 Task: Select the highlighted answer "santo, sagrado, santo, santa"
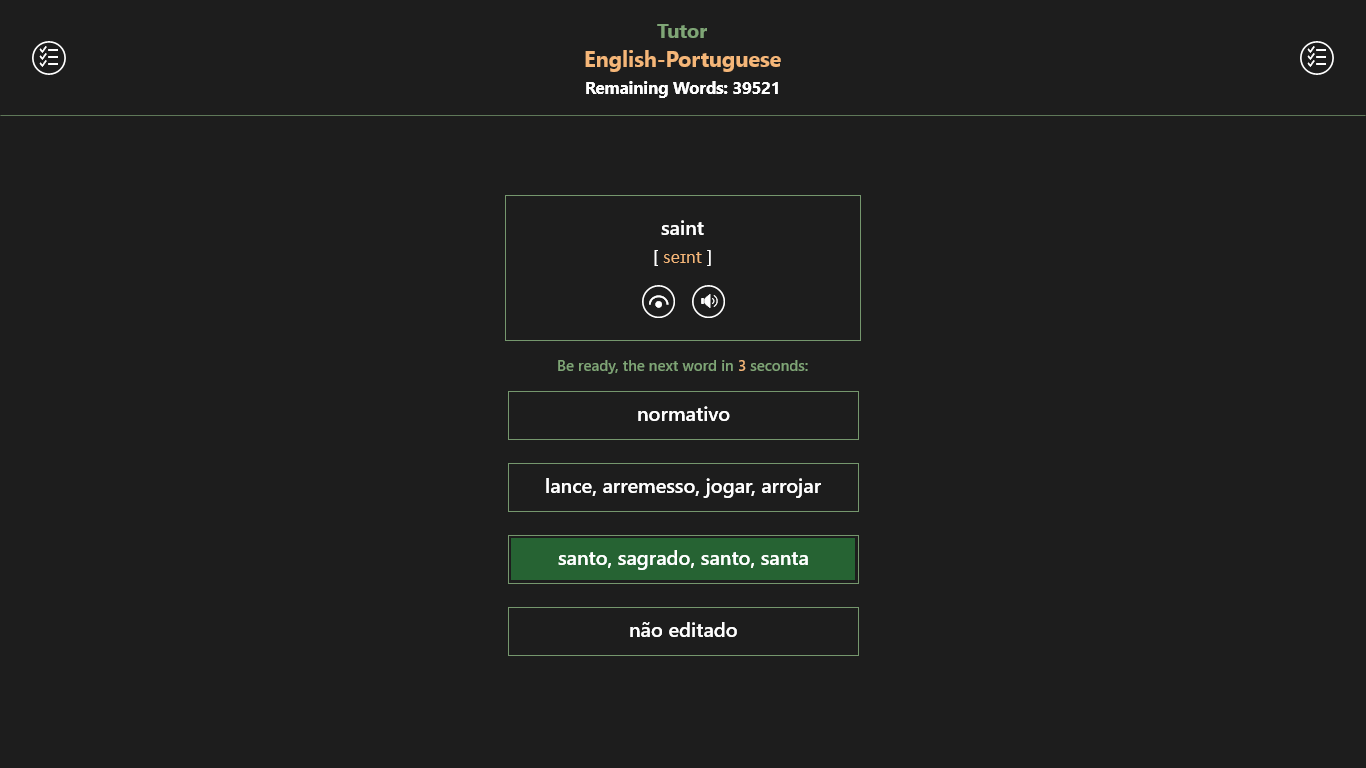pos(683,559)
